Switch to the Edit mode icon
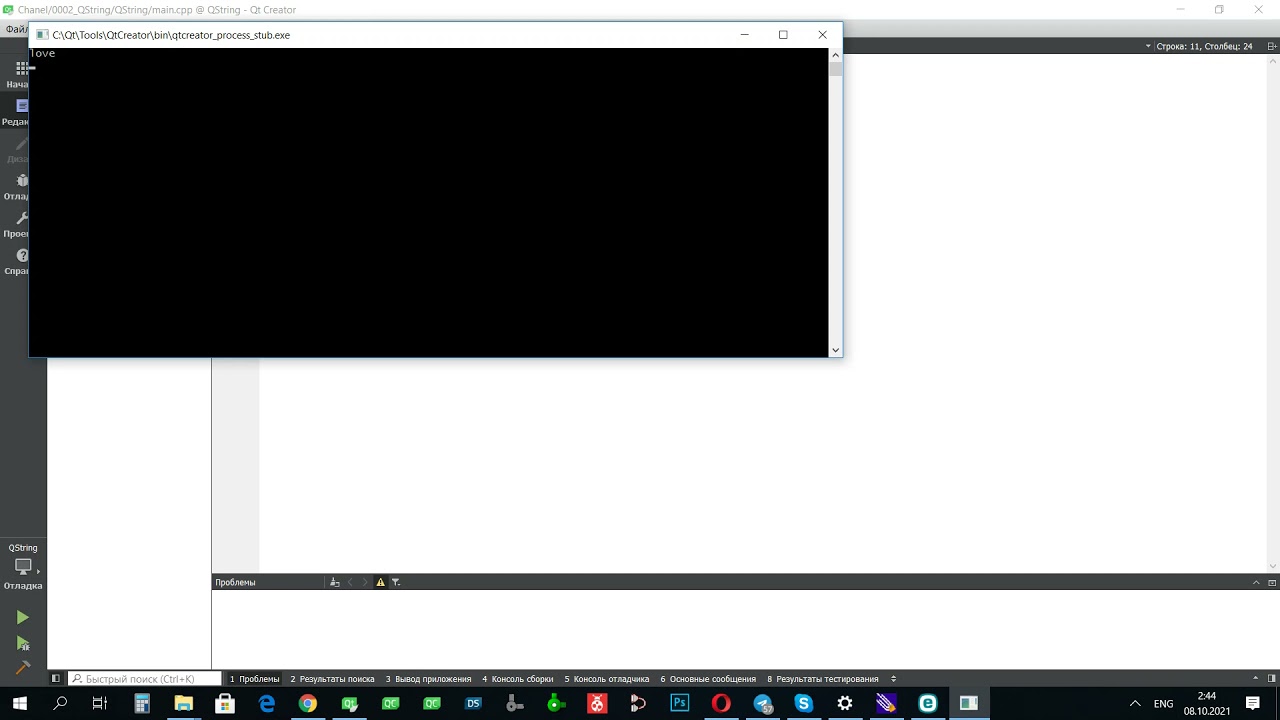Viewport: 1280px width, 720px height. [22, 106]
